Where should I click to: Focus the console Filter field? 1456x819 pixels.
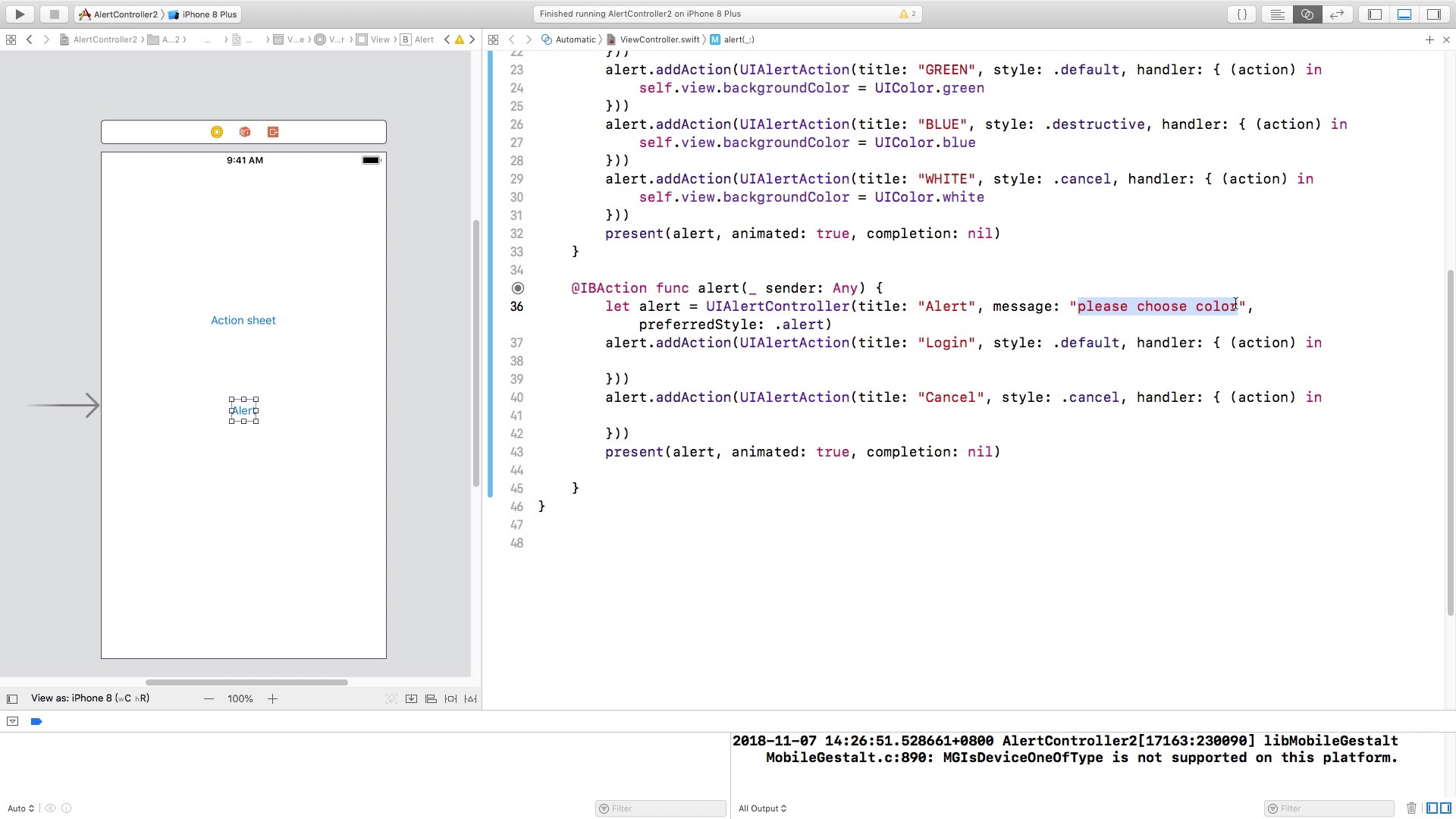tap(1329, 808)
